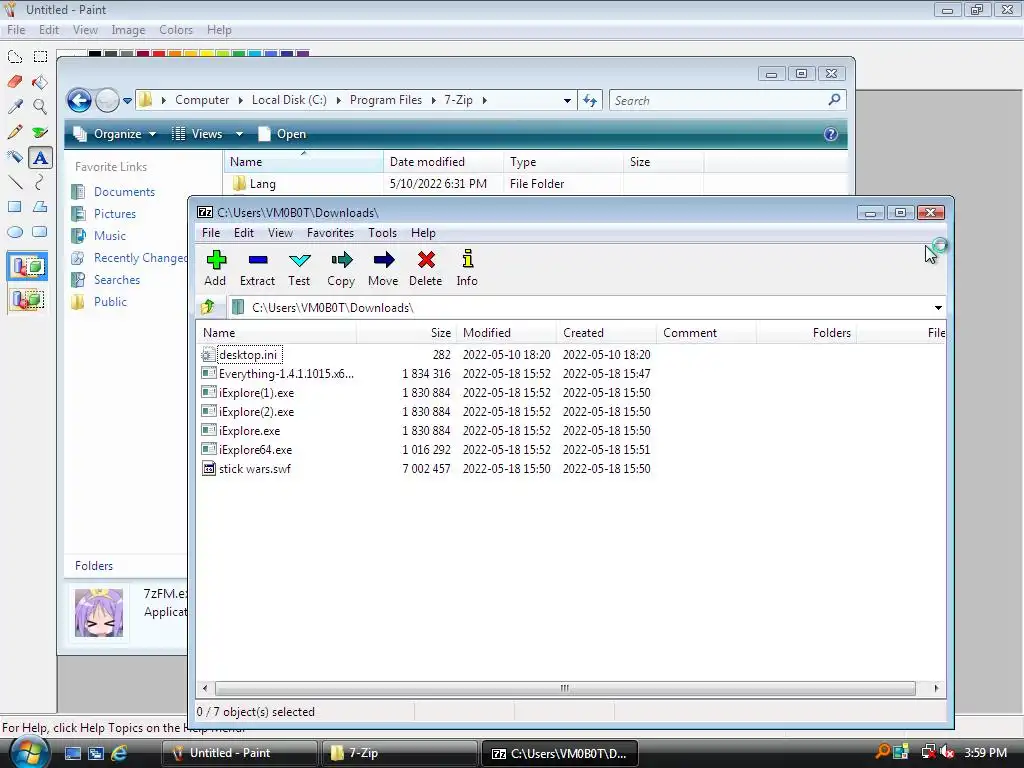Select Paint's Free-Form Select tool

[x=14, y=57]
